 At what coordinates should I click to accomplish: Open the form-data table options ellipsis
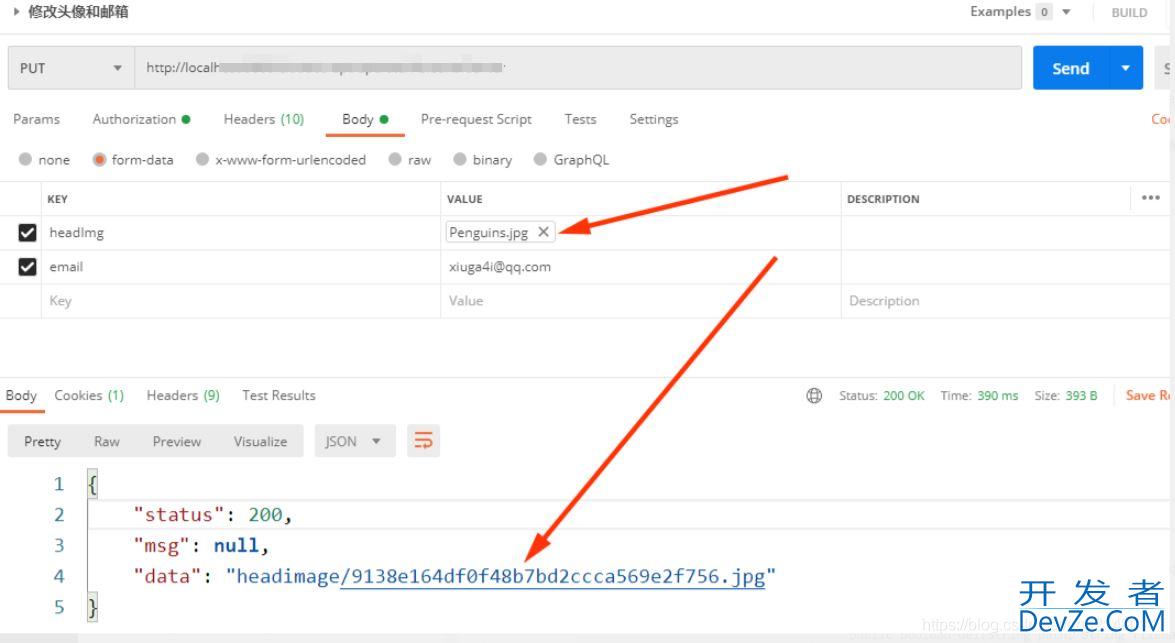pyautogui.click(x=1150, y=198)
